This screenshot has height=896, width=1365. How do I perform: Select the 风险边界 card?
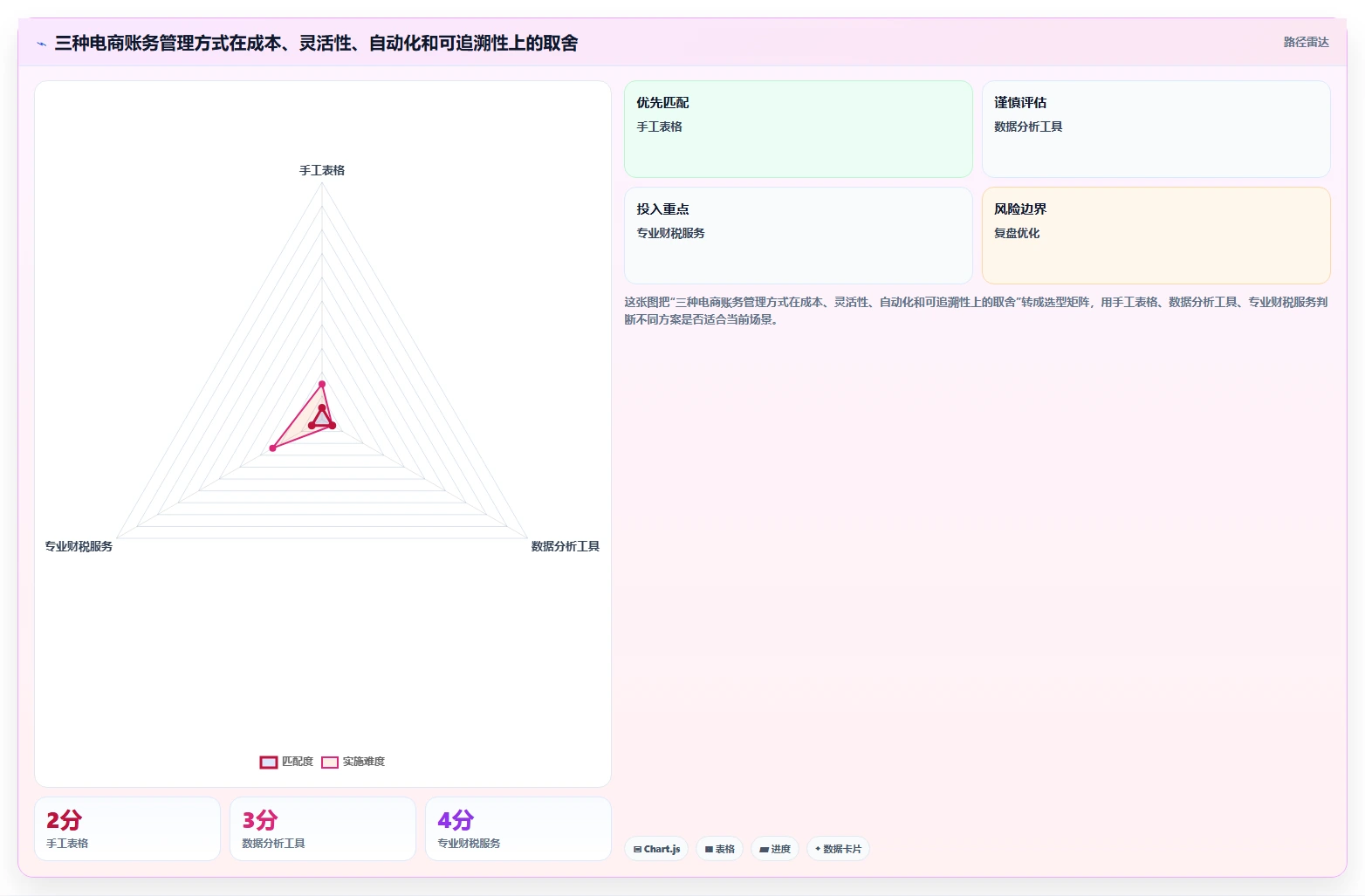click(x=1156, y=236)
